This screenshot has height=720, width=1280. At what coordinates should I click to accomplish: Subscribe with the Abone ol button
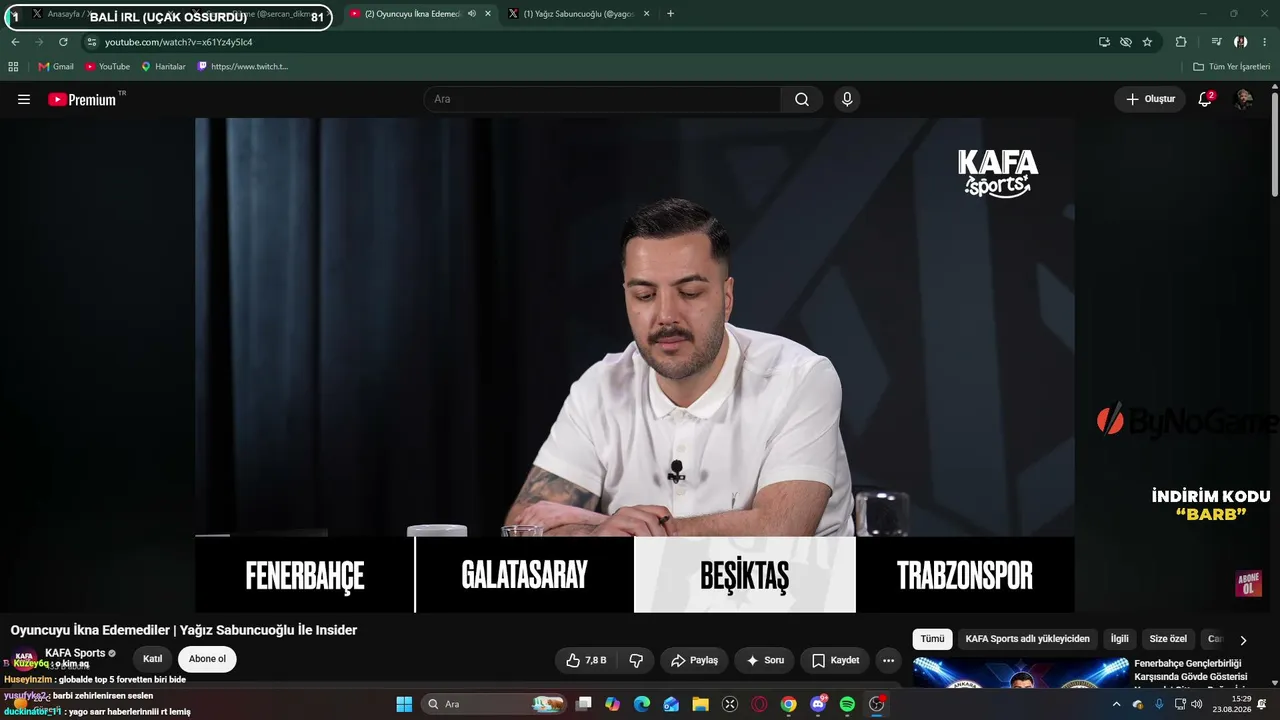click(207, 659)
